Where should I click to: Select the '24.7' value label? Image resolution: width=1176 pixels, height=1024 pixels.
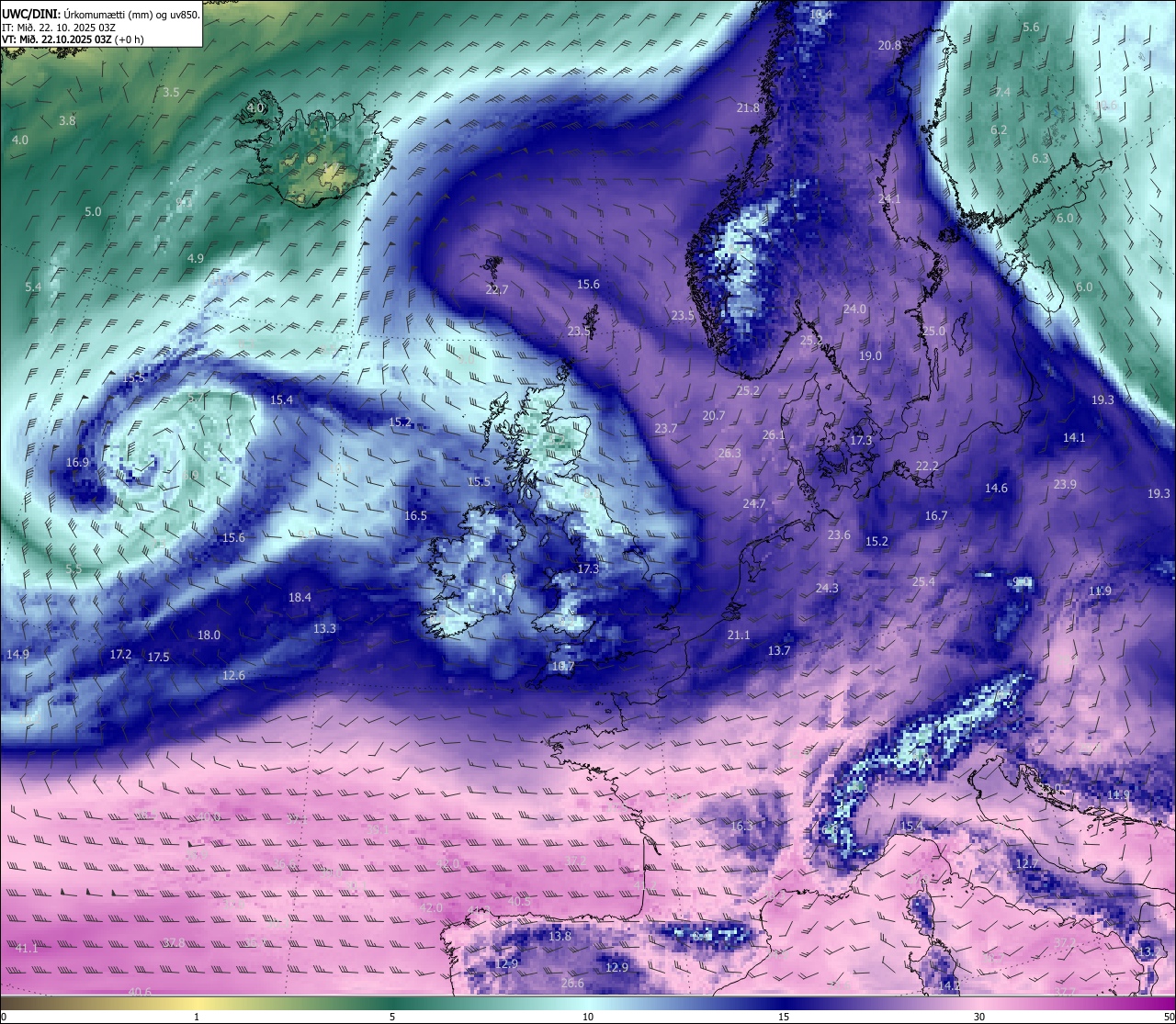754,503
